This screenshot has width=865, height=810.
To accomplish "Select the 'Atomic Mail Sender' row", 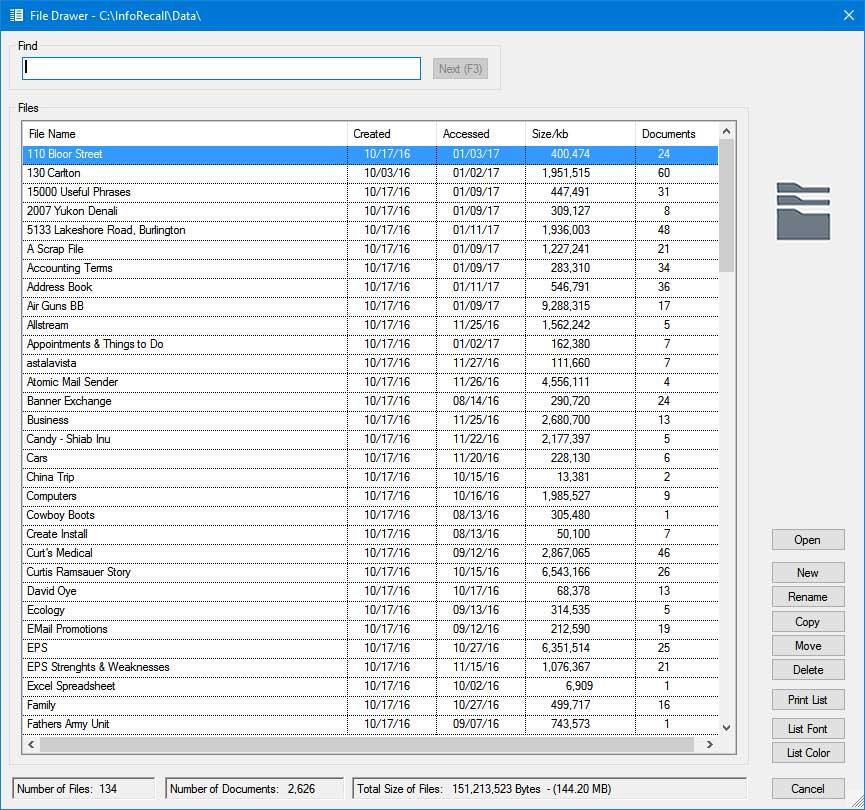I will pos(370,382).
